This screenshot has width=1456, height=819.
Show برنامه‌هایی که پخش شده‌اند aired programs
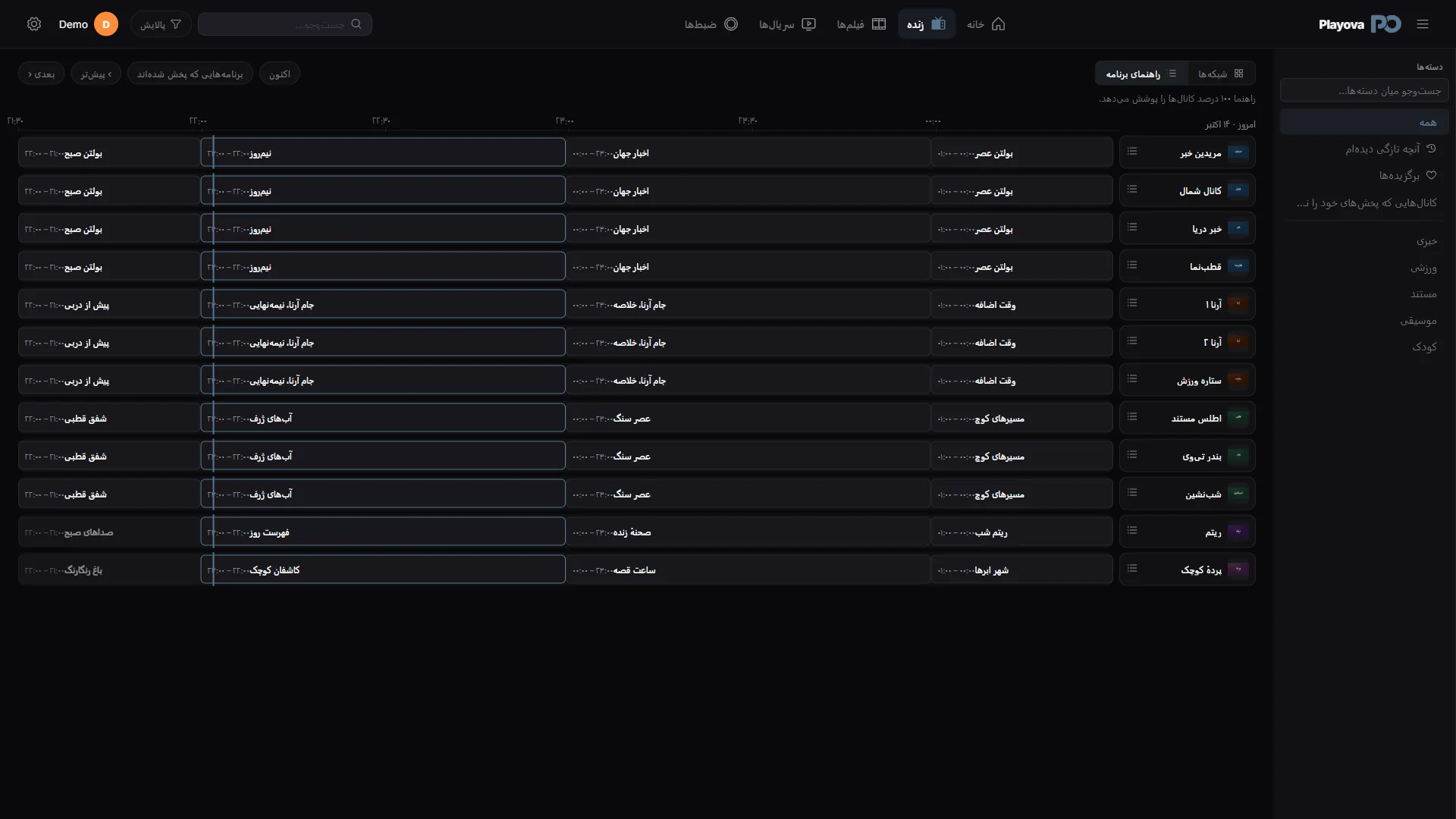click(x=190, y=74)
